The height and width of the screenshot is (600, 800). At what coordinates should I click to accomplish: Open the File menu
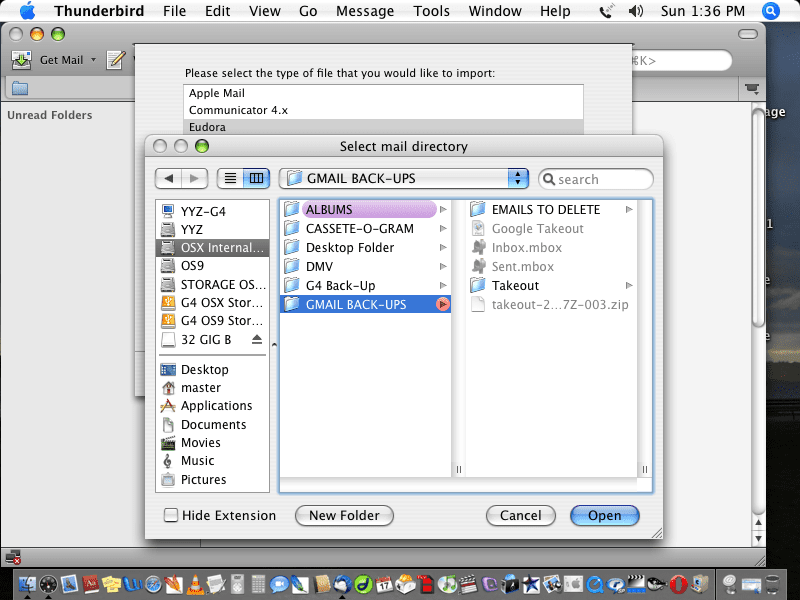(x=174, y=11)
